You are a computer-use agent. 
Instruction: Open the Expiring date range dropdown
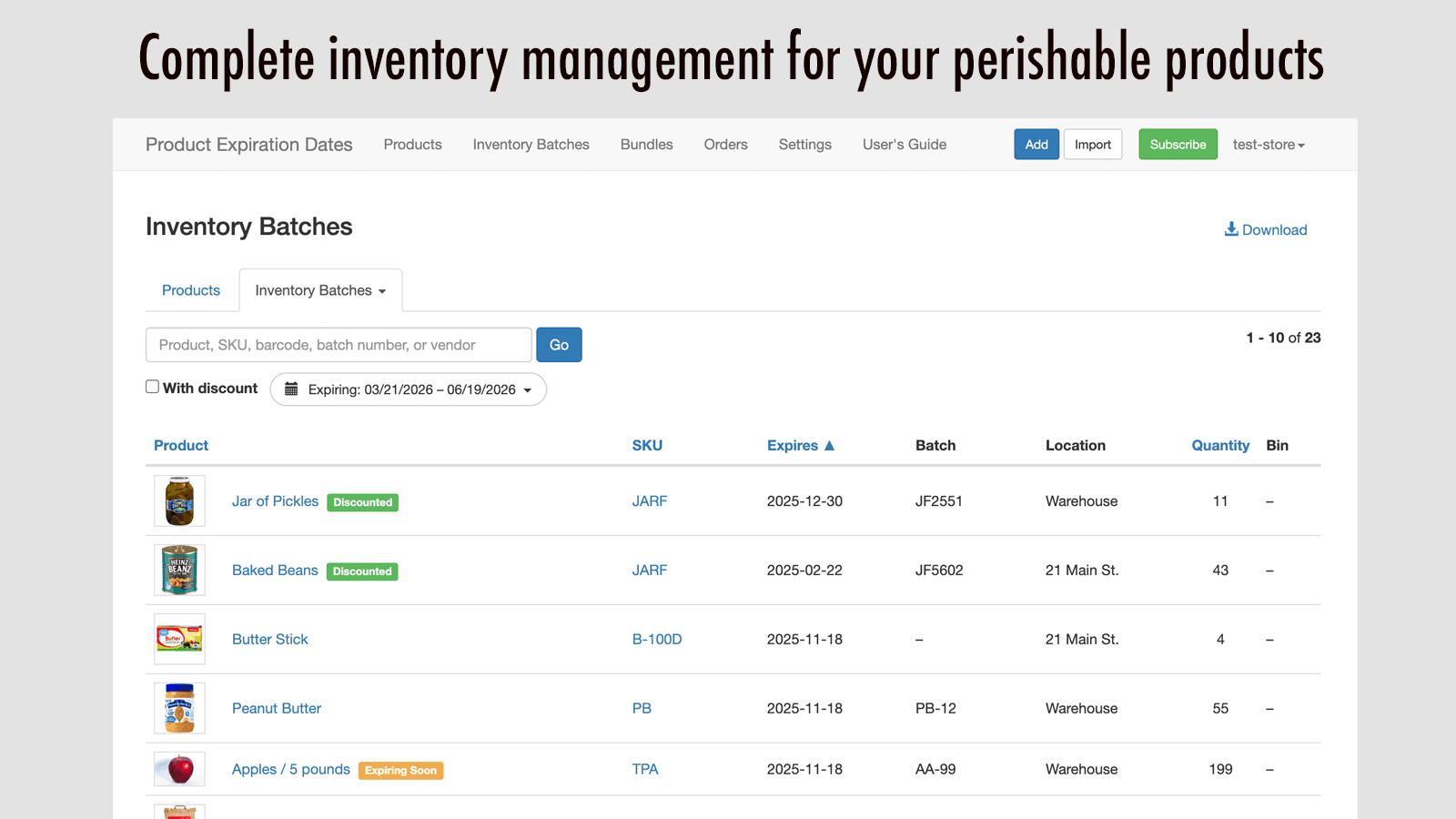tap(409, 389)
